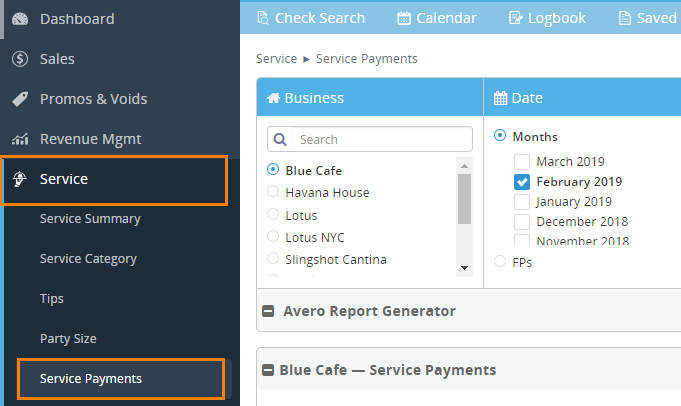681x406 pixels.
Task: Check the March 2019 checkbox
Action: [521, 161]
